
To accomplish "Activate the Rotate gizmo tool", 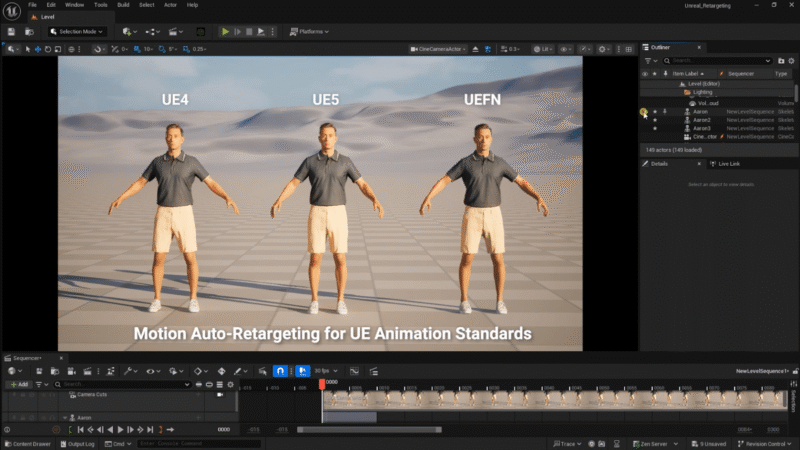I will (48, 49).
